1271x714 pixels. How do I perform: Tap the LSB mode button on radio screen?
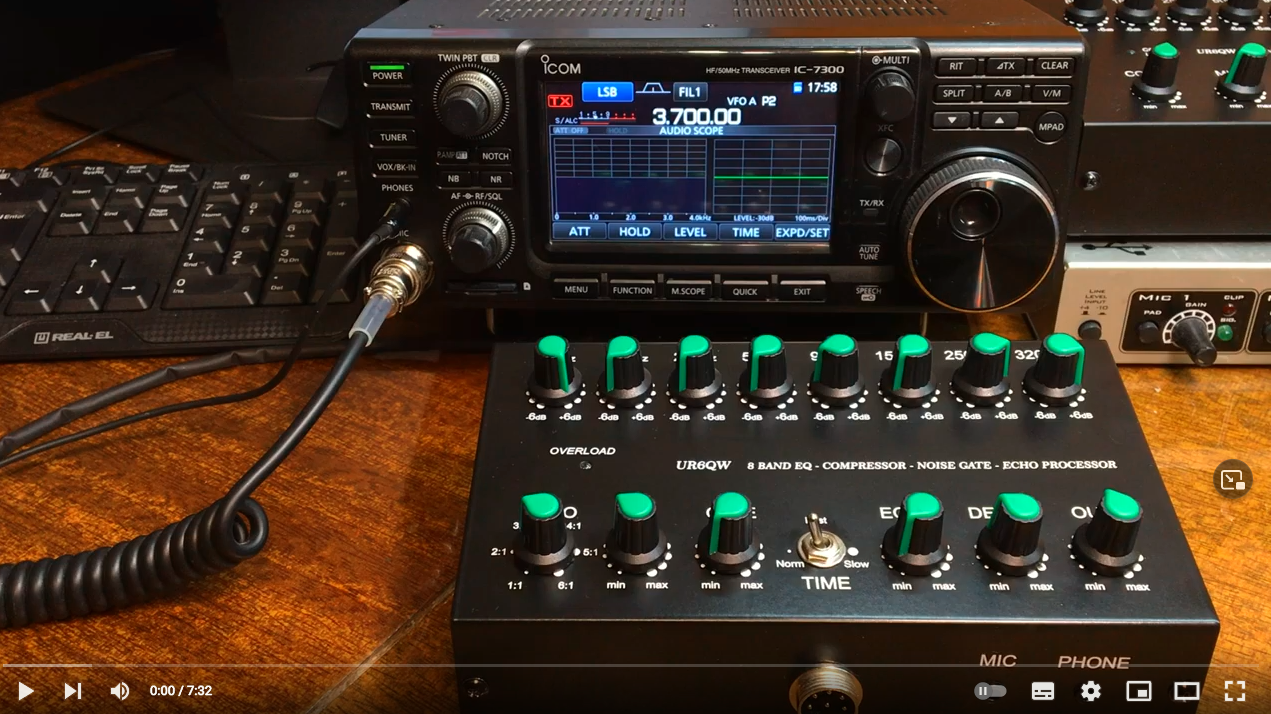pos(607,92)
